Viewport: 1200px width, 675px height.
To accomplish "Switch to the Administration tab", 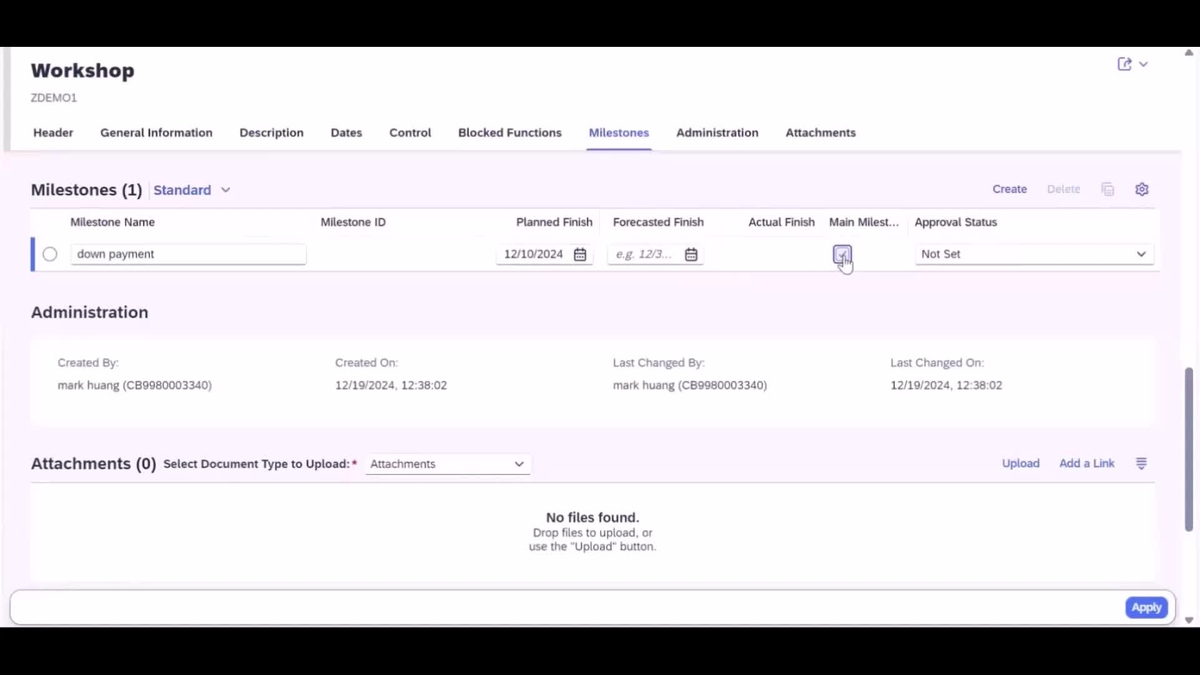I will point(717,132).
